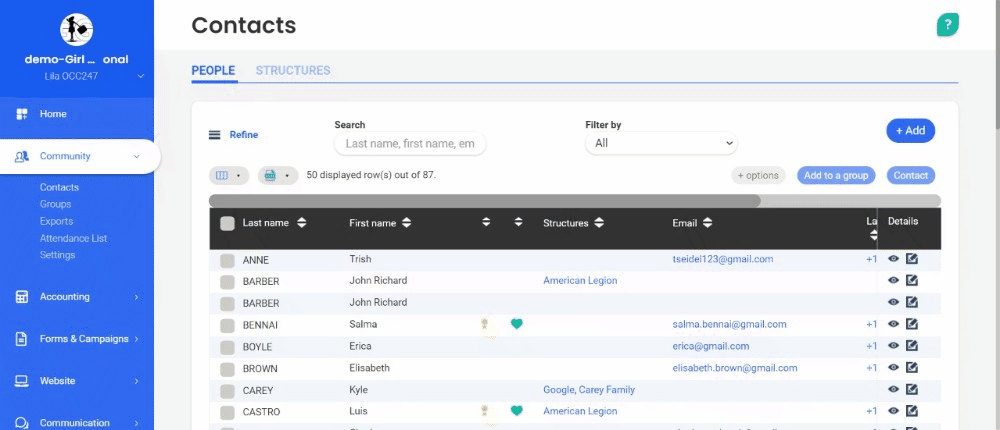View details of BENNAI Salma
This screenshot has height=430, width=1000.
893,324
